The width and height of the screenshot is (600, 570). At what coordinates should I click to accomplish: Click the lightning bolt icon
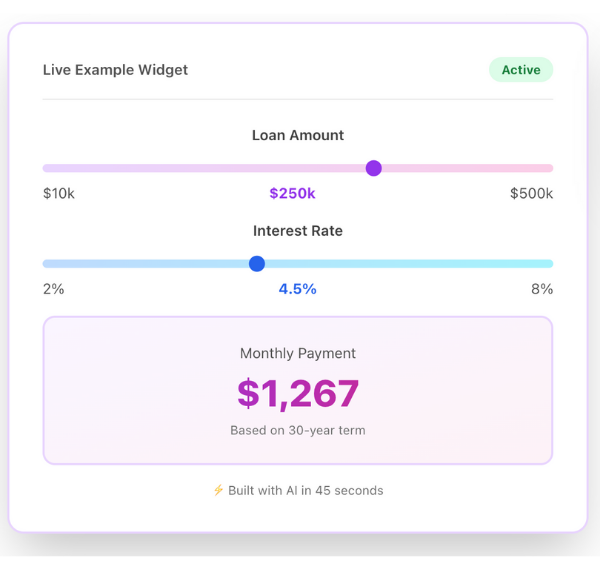click(218, 490)
